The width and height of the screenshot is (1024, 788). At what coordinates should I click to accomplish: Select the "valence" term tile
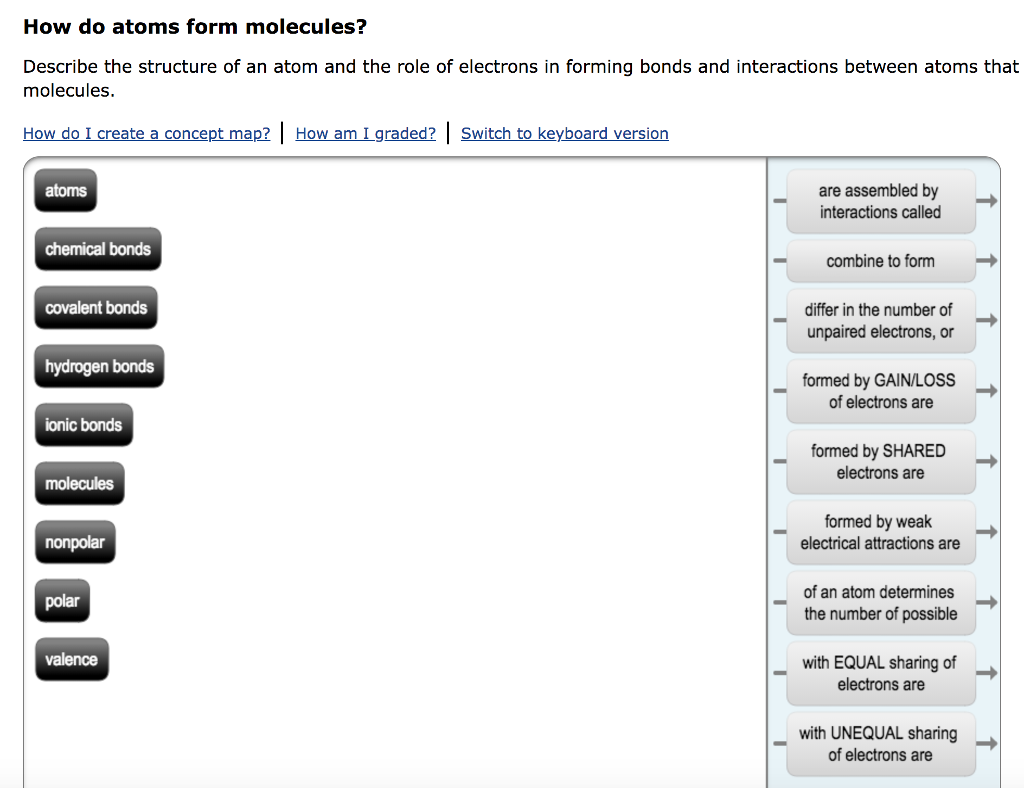click(71, 659)
